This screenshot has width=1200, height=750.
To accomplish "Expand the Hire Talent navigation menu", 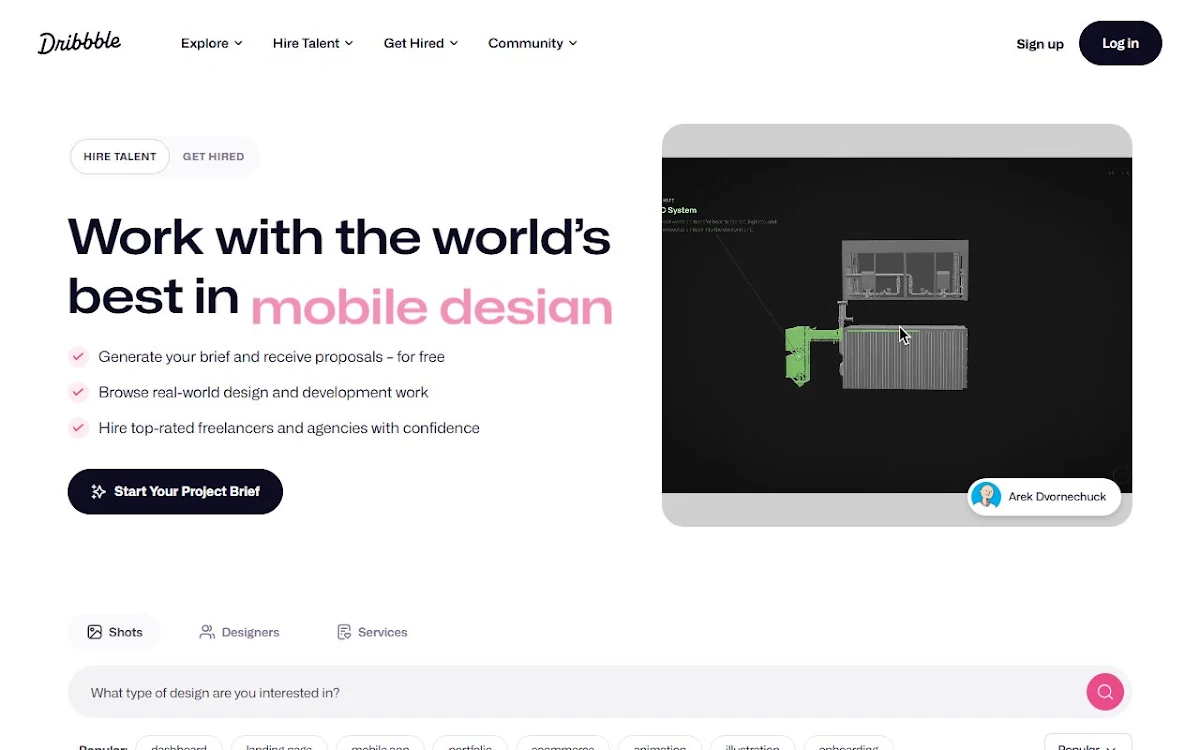I will click(313, 43).
